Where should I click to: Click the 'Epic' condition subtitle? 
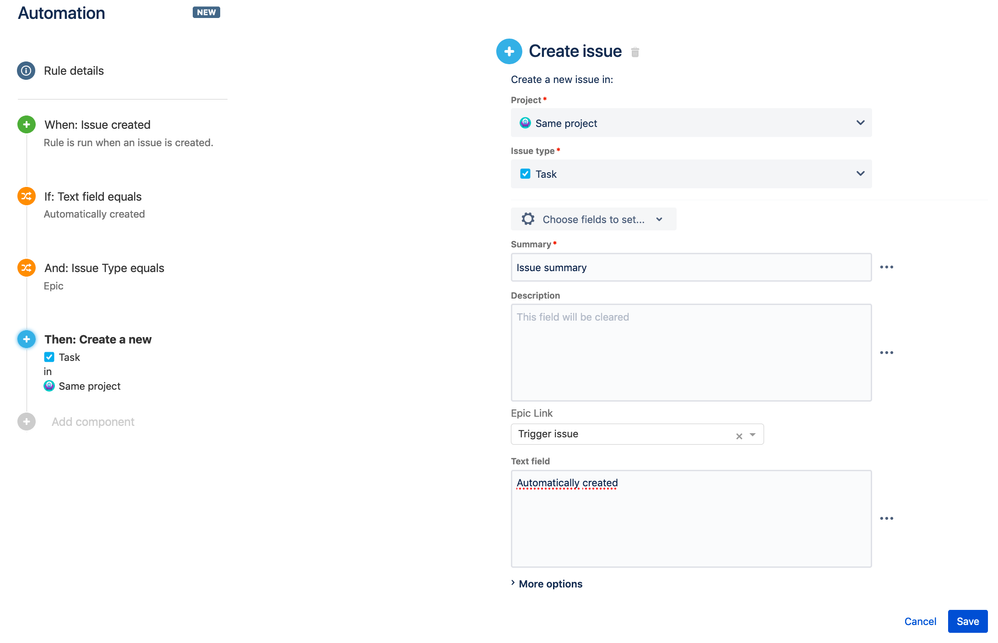coord(53,286)
